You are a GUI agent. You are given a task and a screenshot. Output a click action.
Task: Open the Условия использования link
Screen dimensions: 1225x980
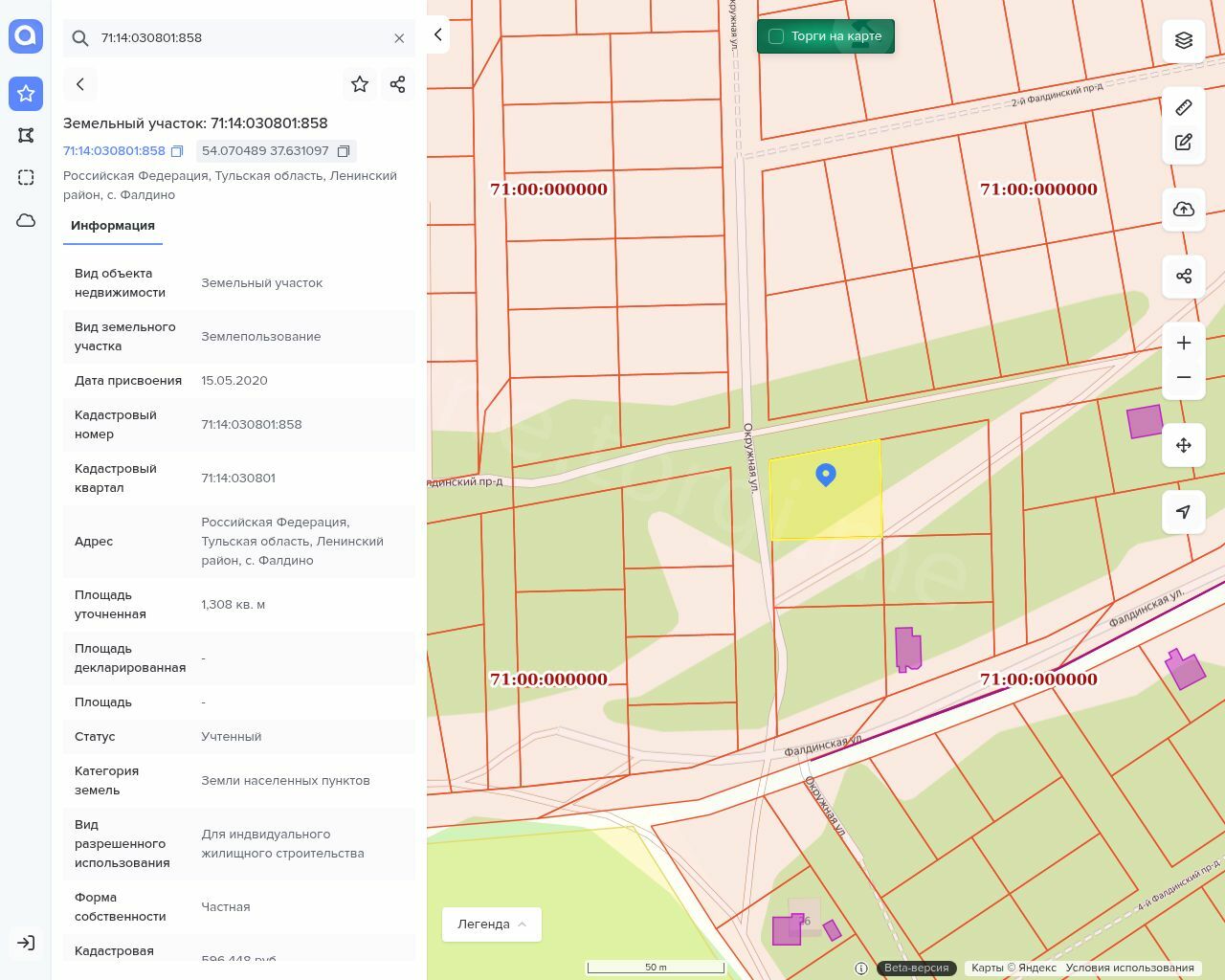click(x=1129, y=968)
